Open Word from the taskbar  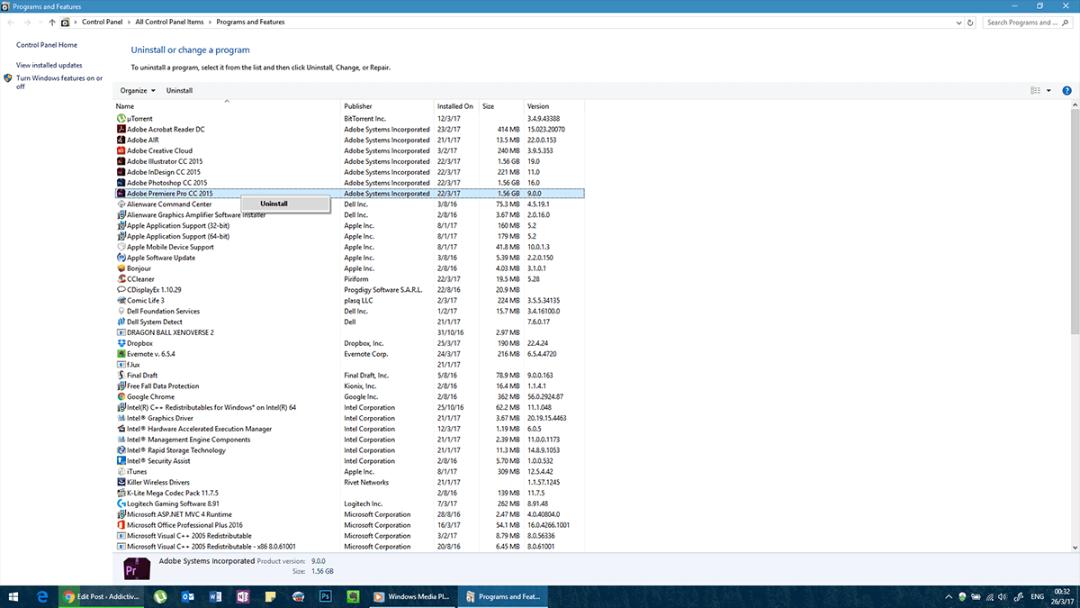coord(215,596)
